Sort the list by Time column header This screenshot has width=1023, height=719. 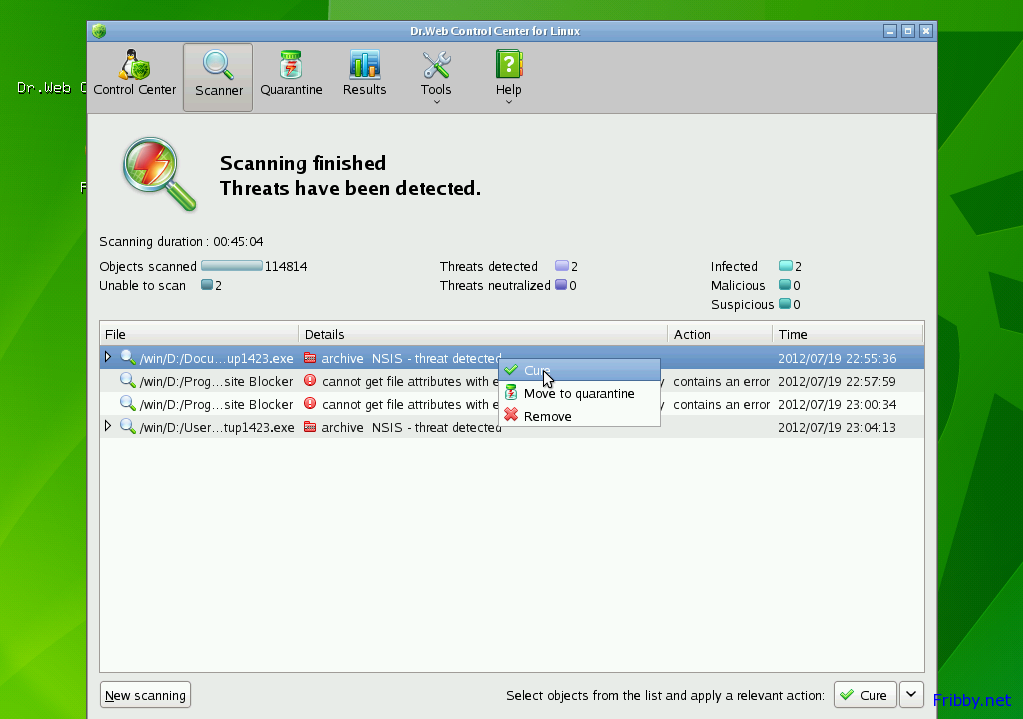846,334
